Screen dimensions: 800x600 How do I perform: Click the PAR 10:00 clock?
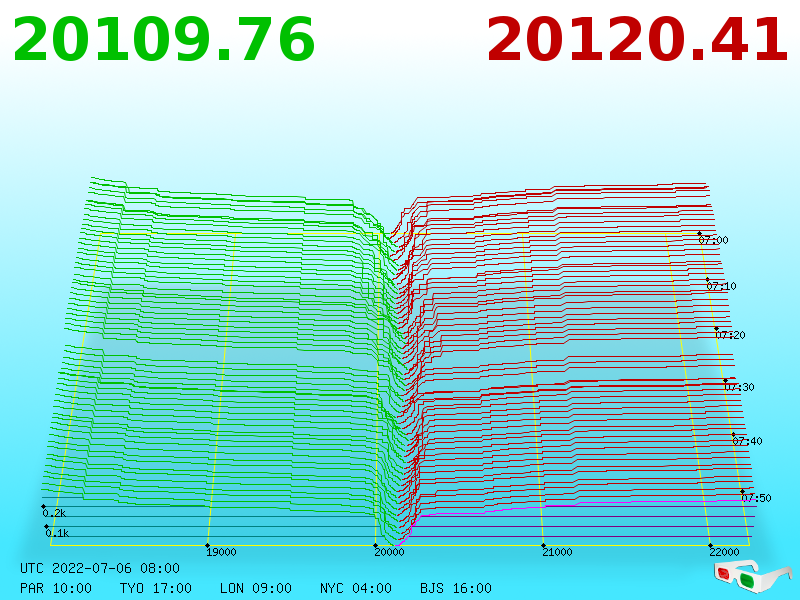coord(56,588)
